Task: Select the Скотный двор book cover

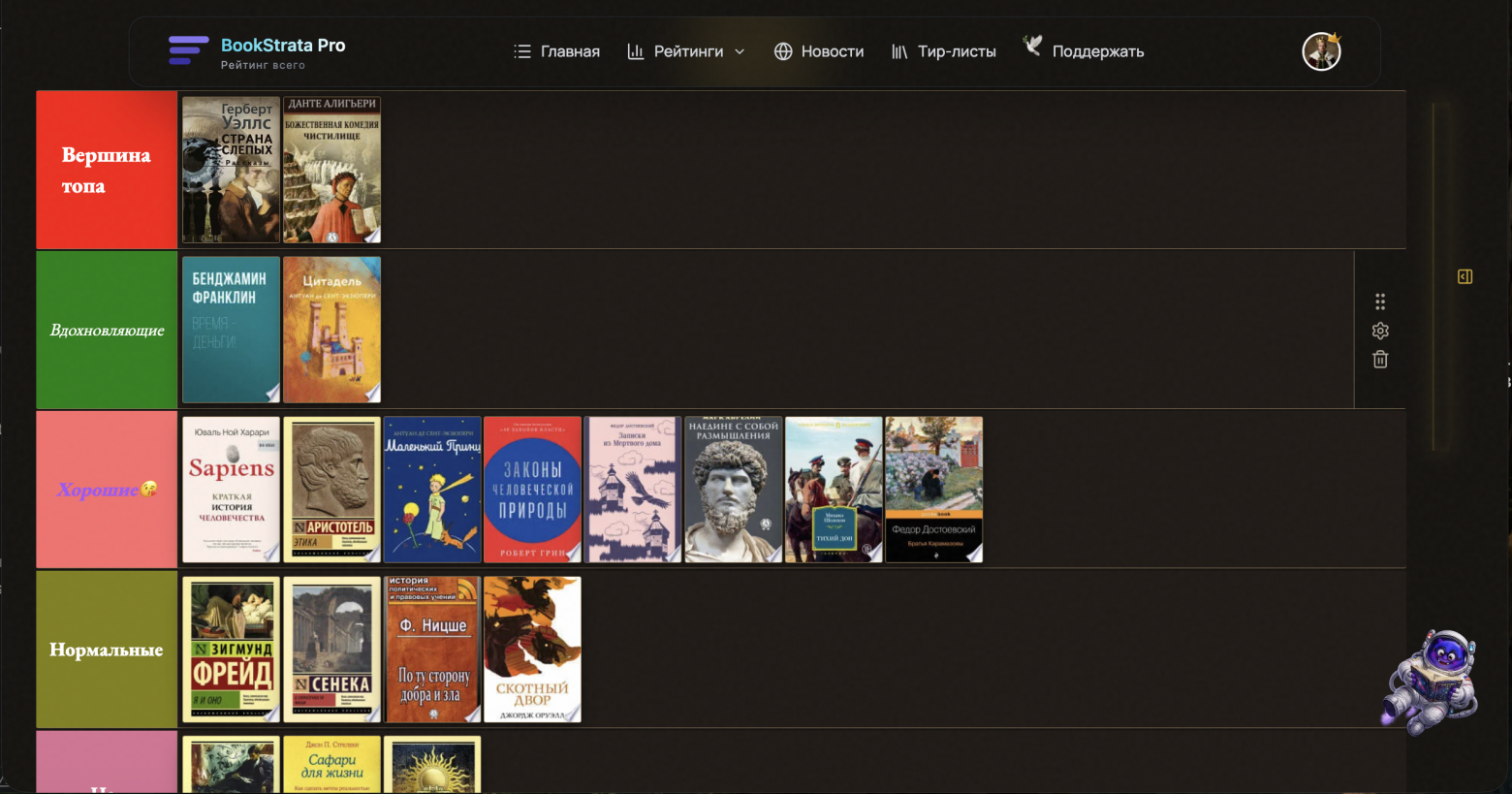Action: 532,650
